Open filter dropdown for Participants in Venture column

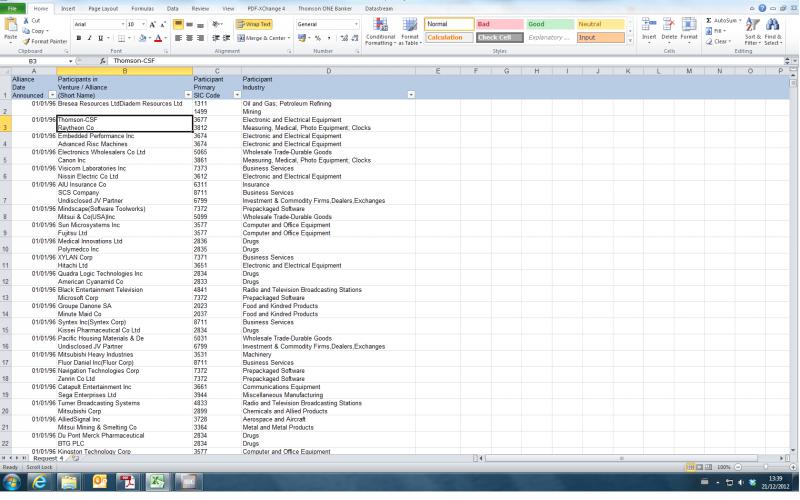coord(188,95)
